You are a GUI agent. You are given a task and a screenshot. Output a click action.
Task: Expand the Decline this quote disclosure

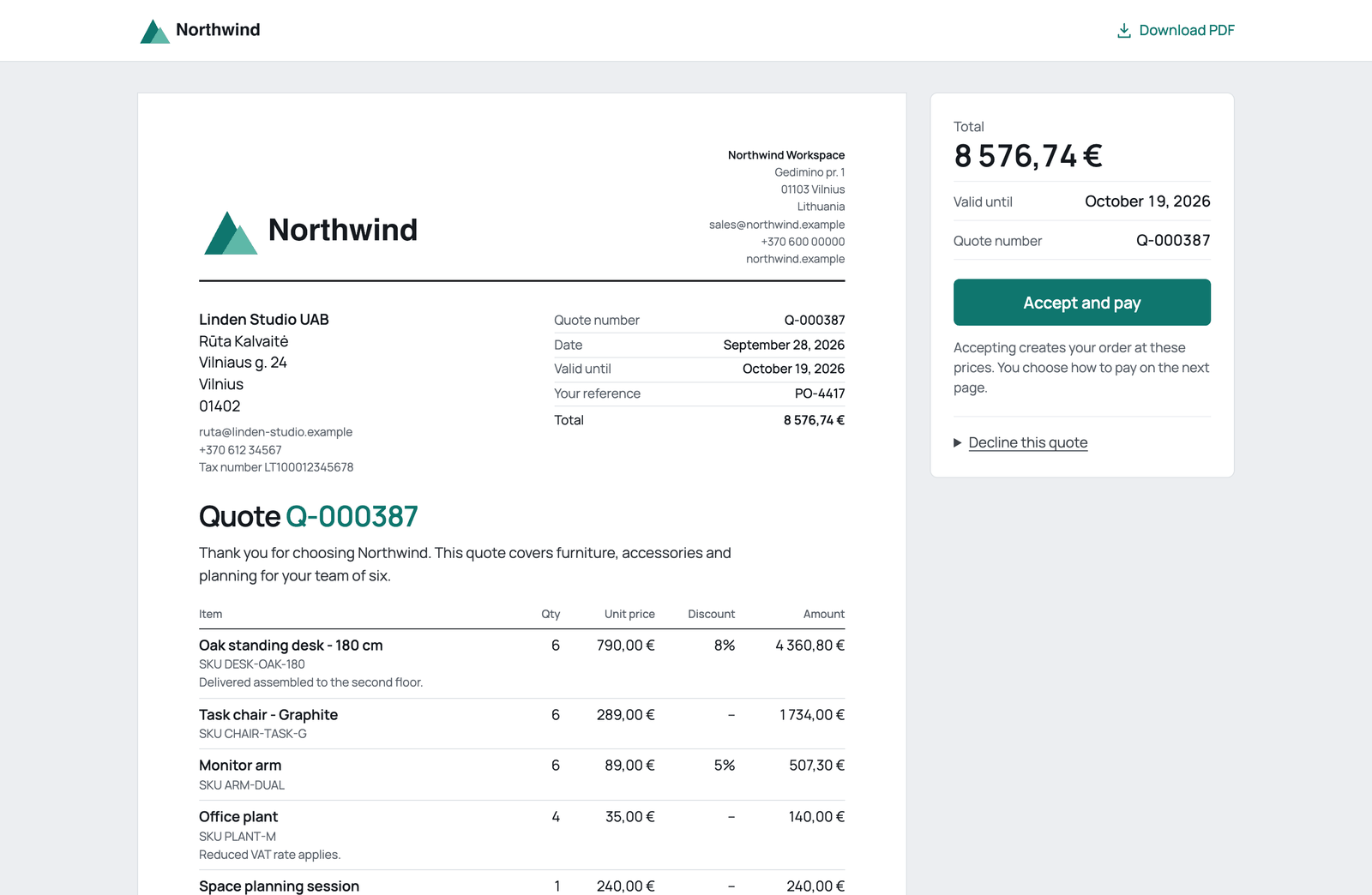tap(1020, 442)
